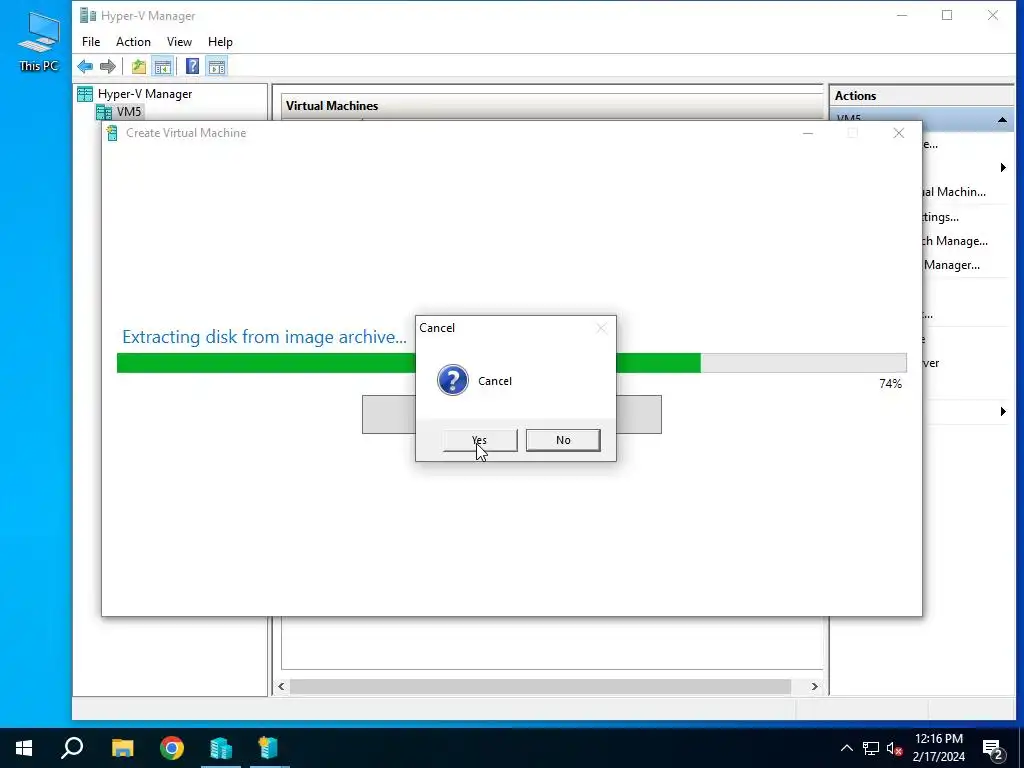This screenshot has height=768, width=1024.
Task: Open the Action menu
Action: click(133, 42)
